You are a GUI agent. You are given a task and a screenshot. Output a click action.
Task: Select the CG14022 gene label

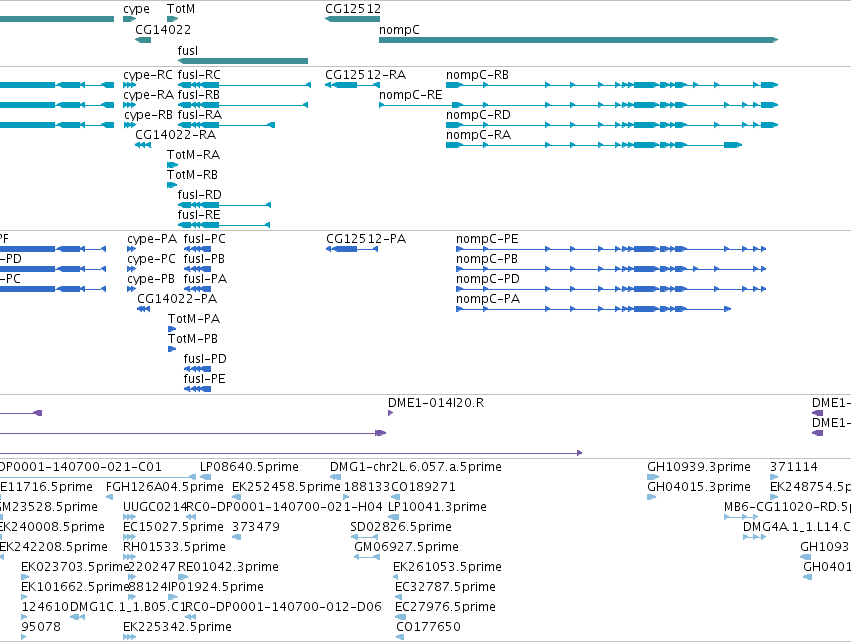pyautogui.click(x=163, y=29)
